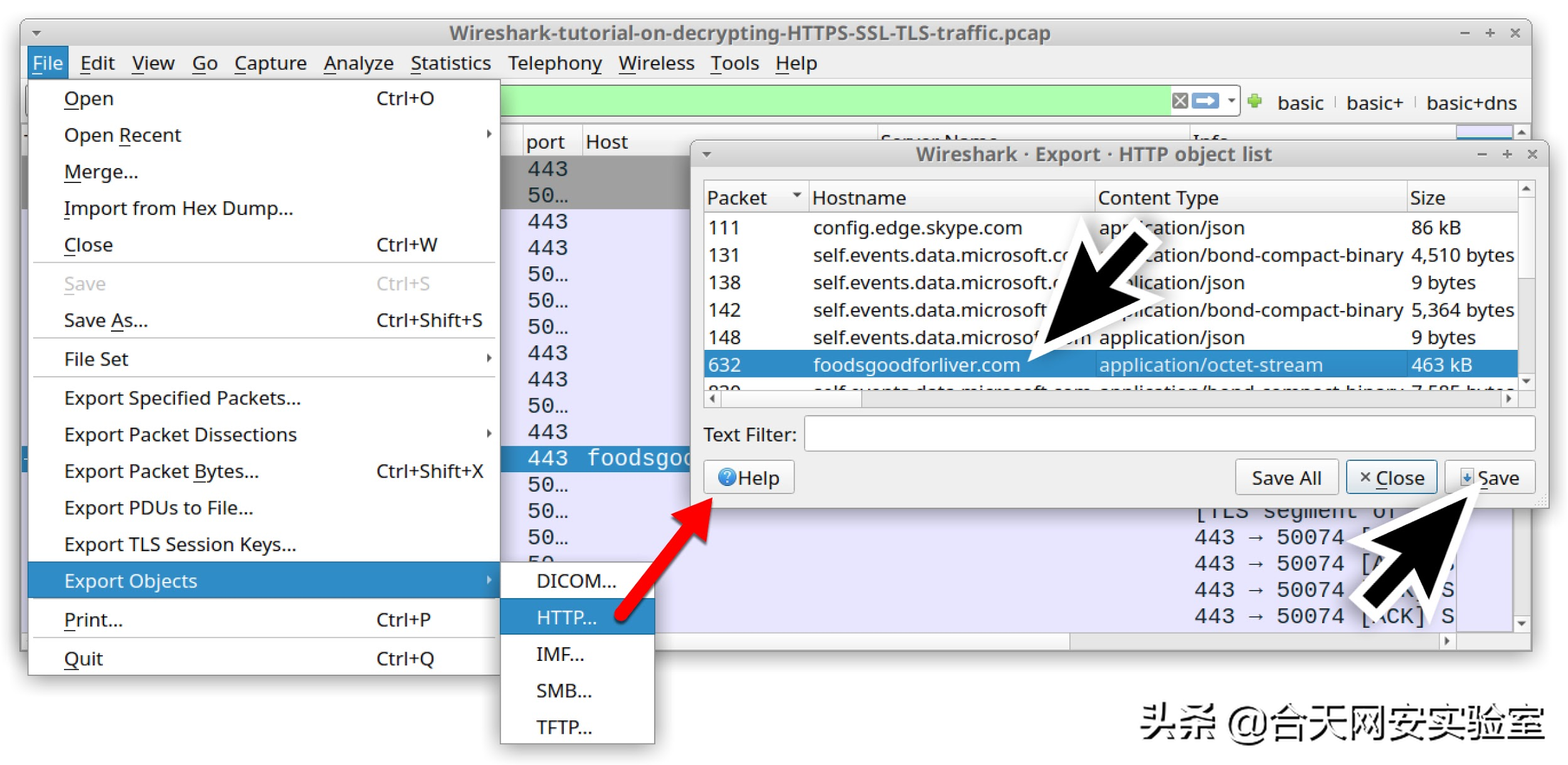Select Export PDUs to File...
This screenshot has width=1568, height=765.
coord(263,507)
